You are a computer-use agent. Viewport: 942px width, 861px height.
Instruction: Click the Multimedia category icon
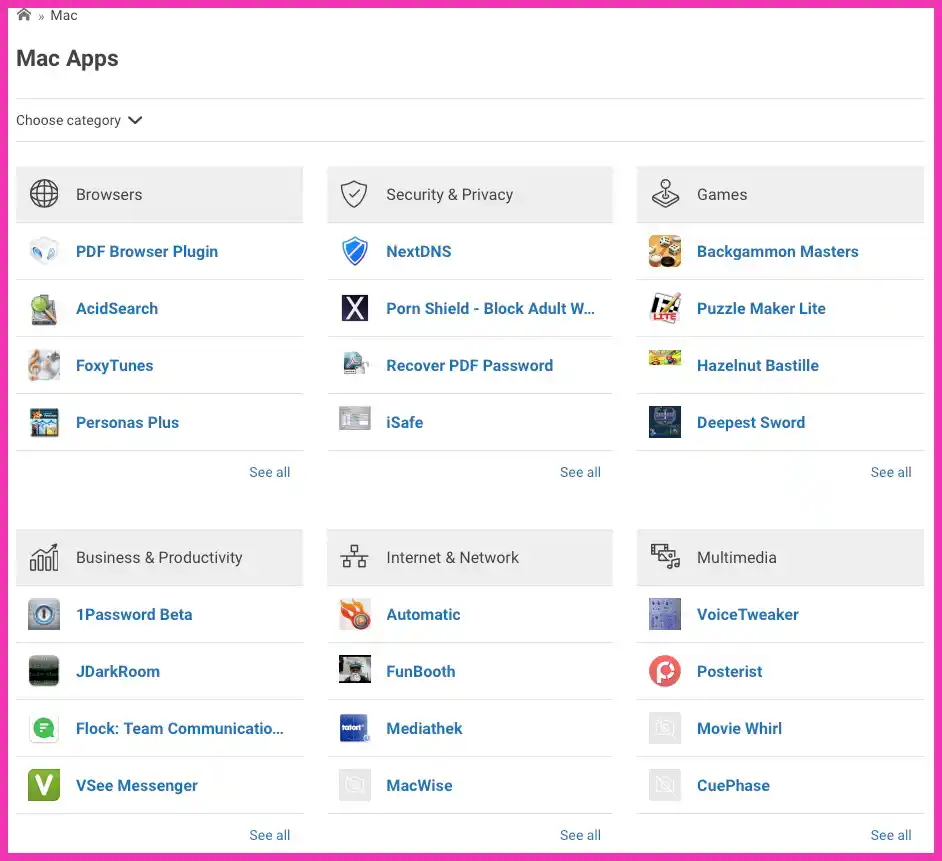click(x=665, y=556)
